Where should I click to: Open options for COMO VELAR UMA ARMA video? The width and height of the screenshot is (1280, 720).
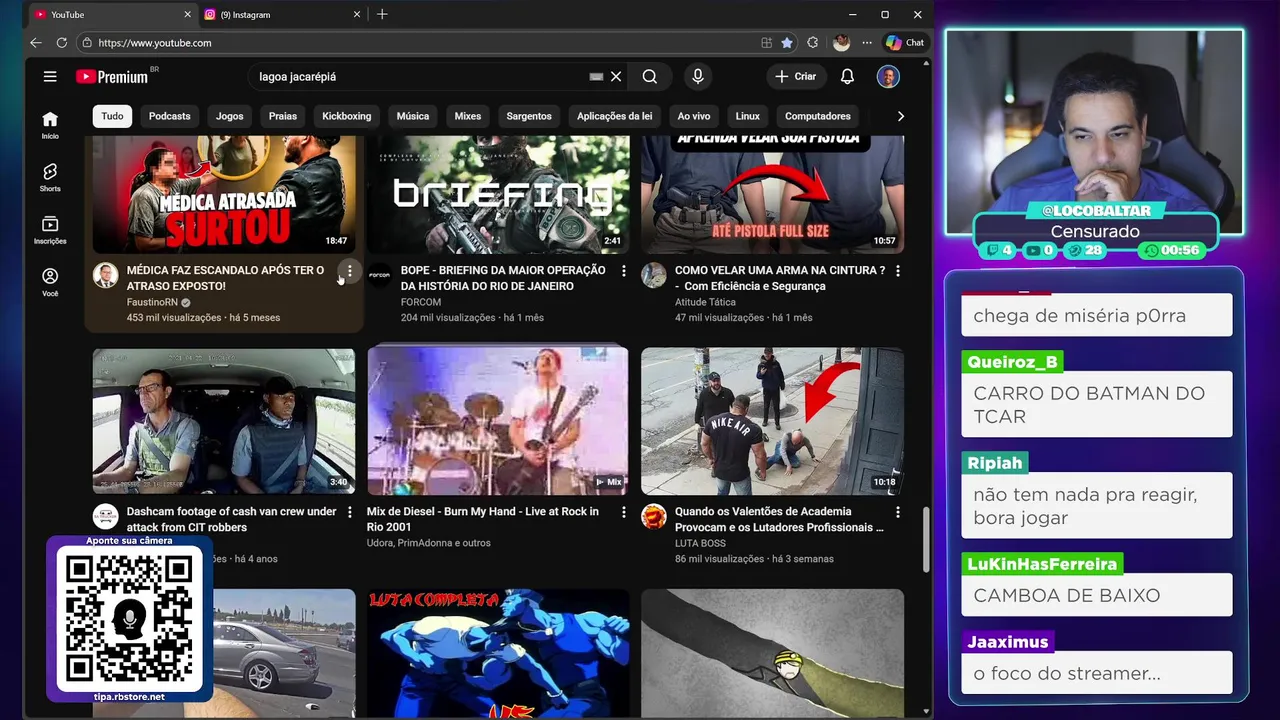(x=897, y=271)
